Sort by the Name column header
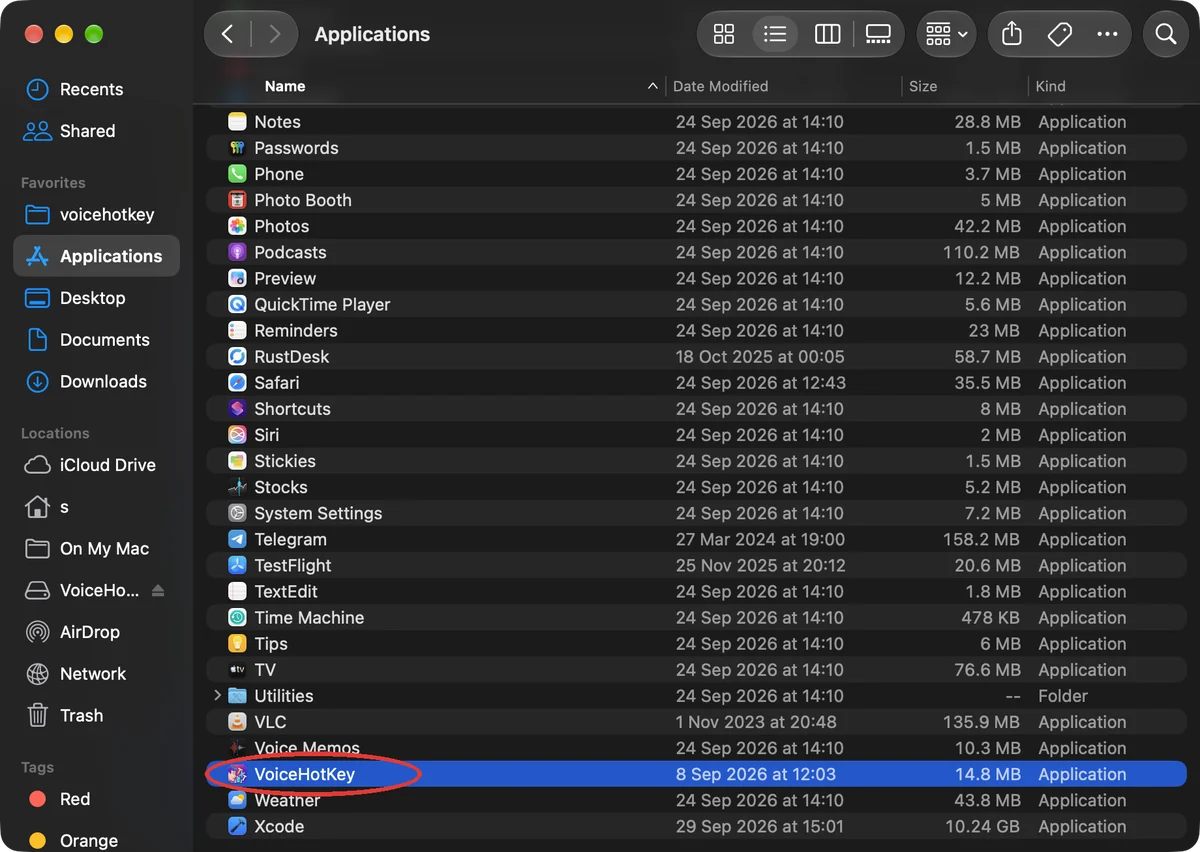 pyautogui.click(x=285, y=86)
